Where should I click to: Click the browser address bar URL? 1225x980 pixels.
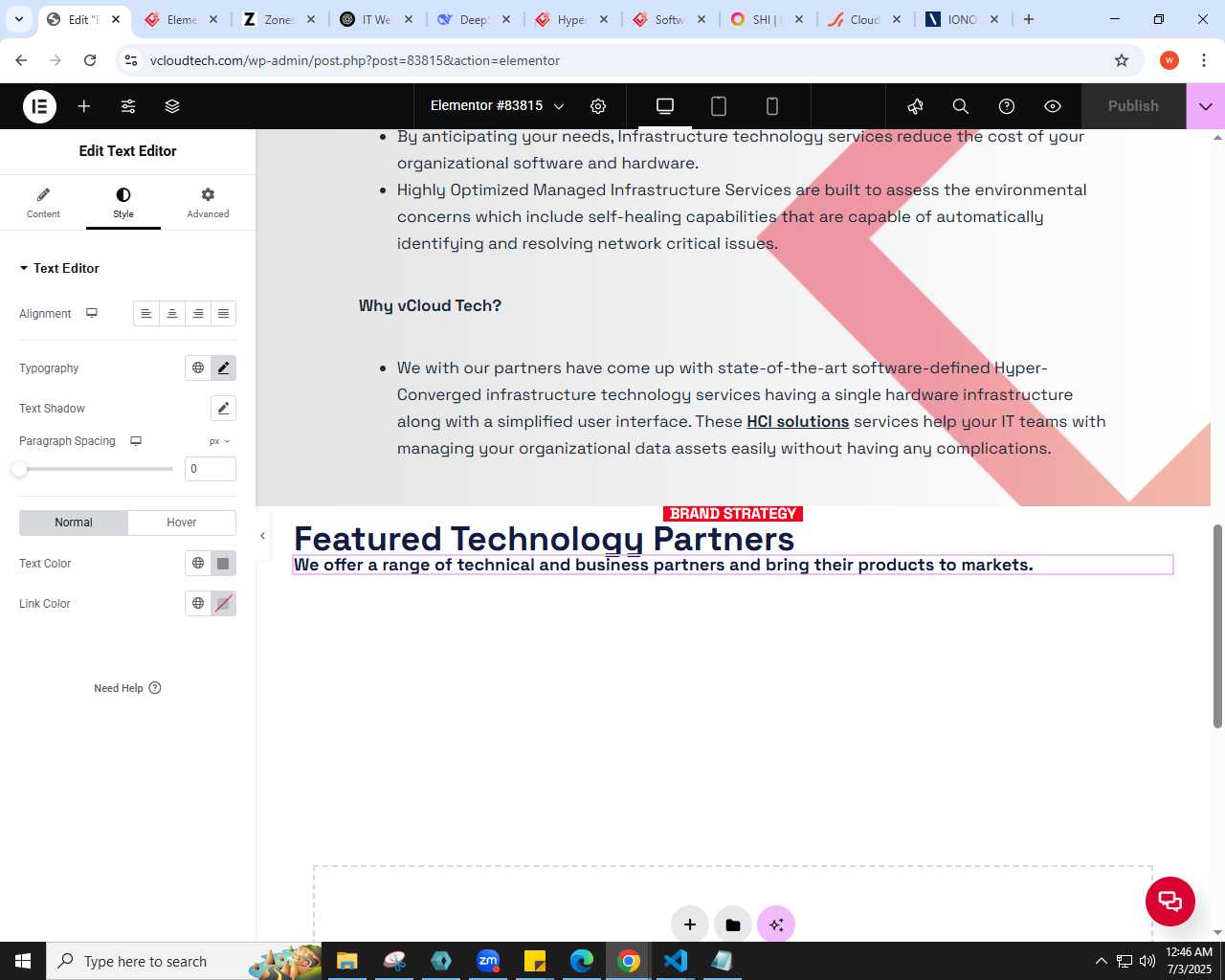pyautogui.click(x=355, y=60)
